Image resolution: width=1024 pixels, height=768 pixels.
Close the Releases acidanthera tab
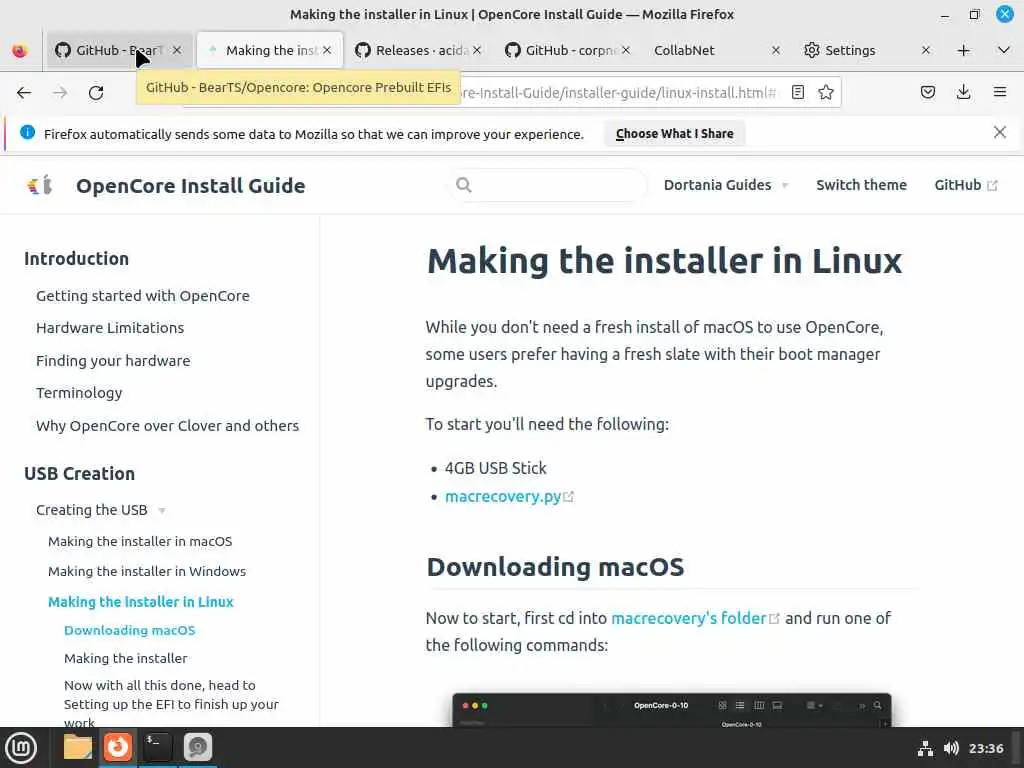coord(477,50)
